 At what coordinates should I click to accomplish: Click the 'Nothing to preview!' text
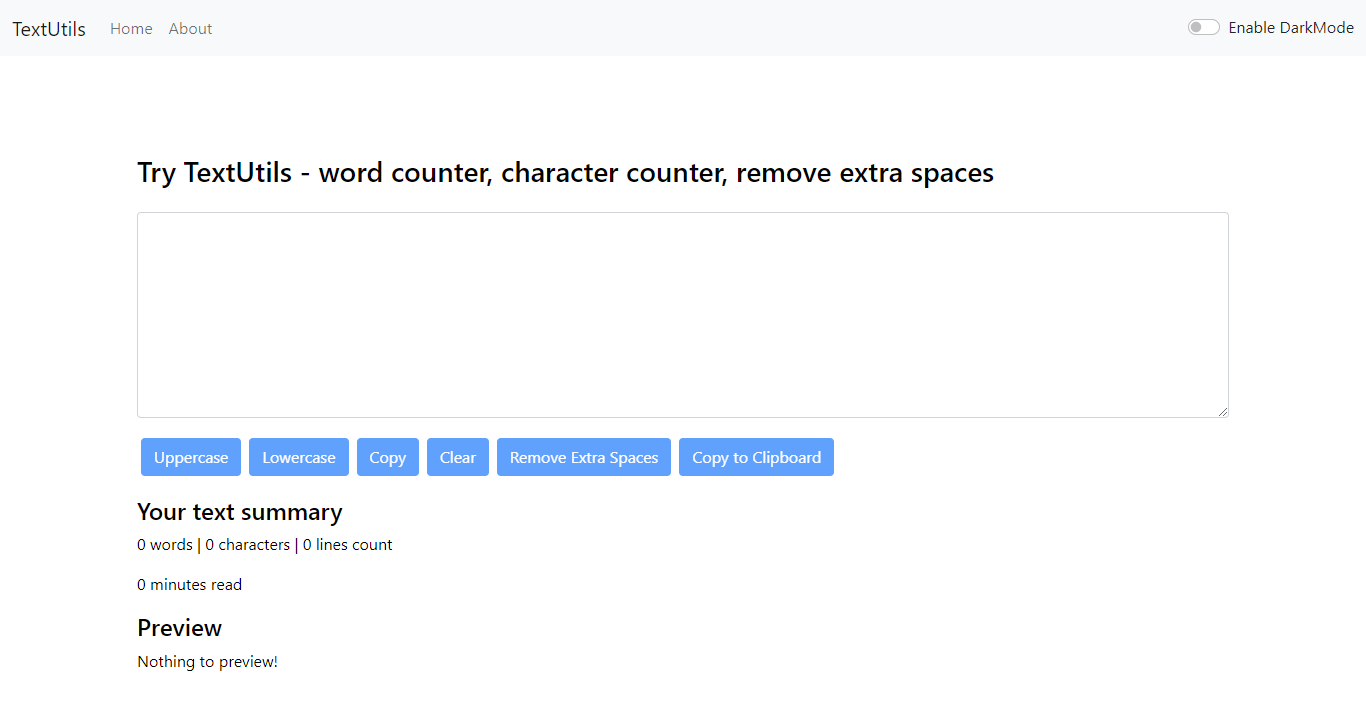207,662
